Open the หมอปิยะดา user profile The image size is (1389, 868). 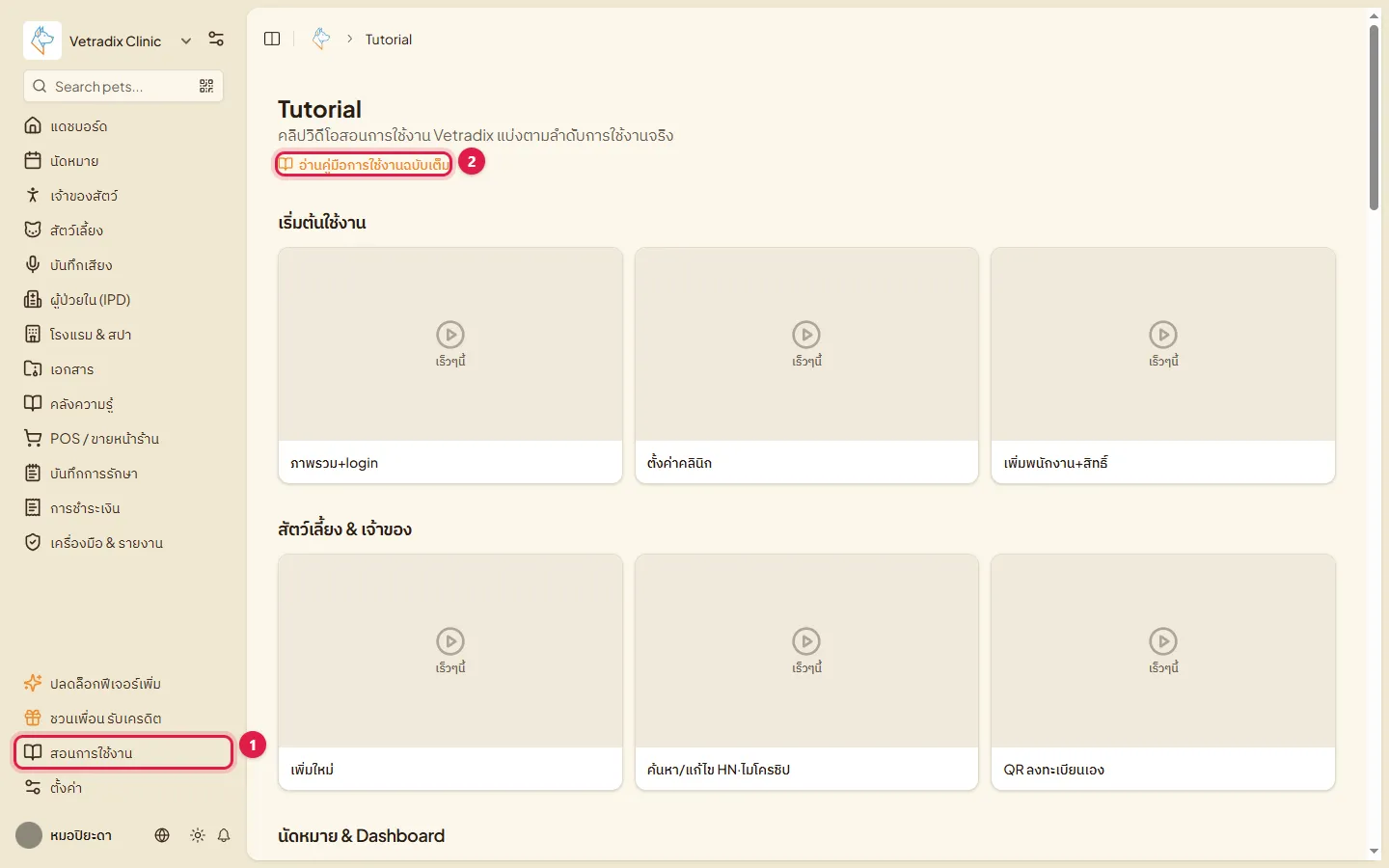coord(65,835)
